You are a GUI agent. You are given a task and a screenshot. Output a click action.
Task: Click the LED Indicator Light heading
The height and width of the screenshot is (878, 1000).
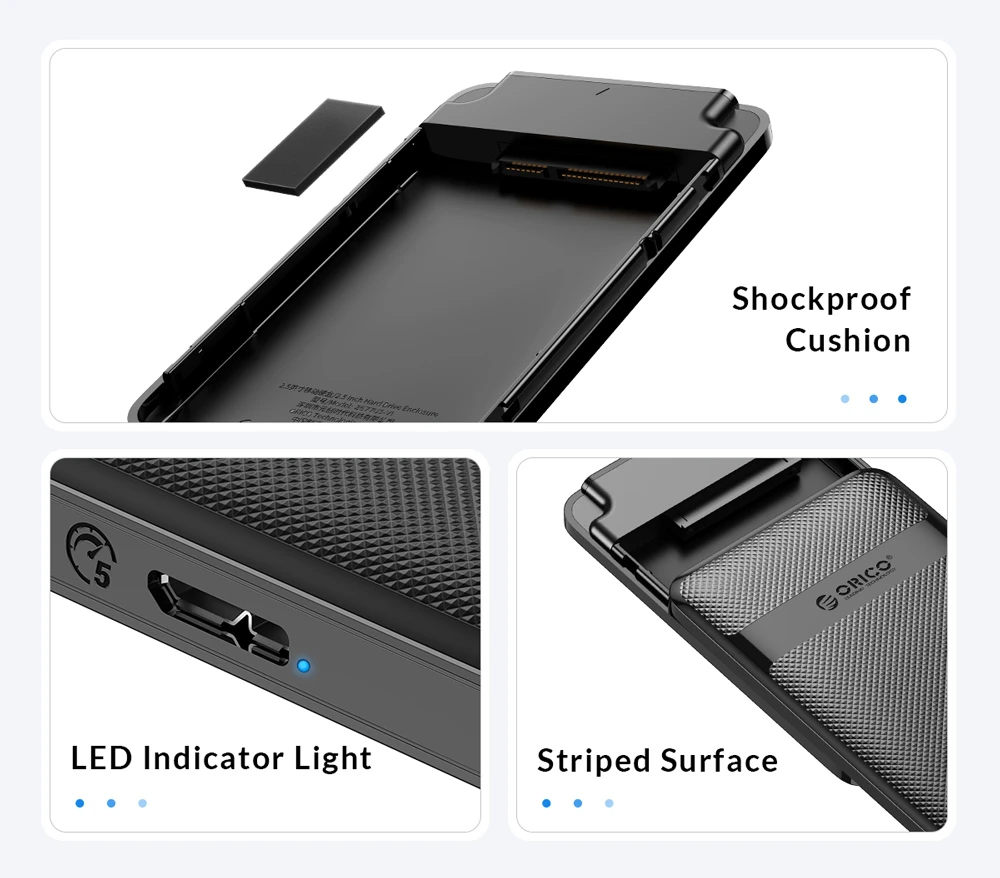coord(221,758)
